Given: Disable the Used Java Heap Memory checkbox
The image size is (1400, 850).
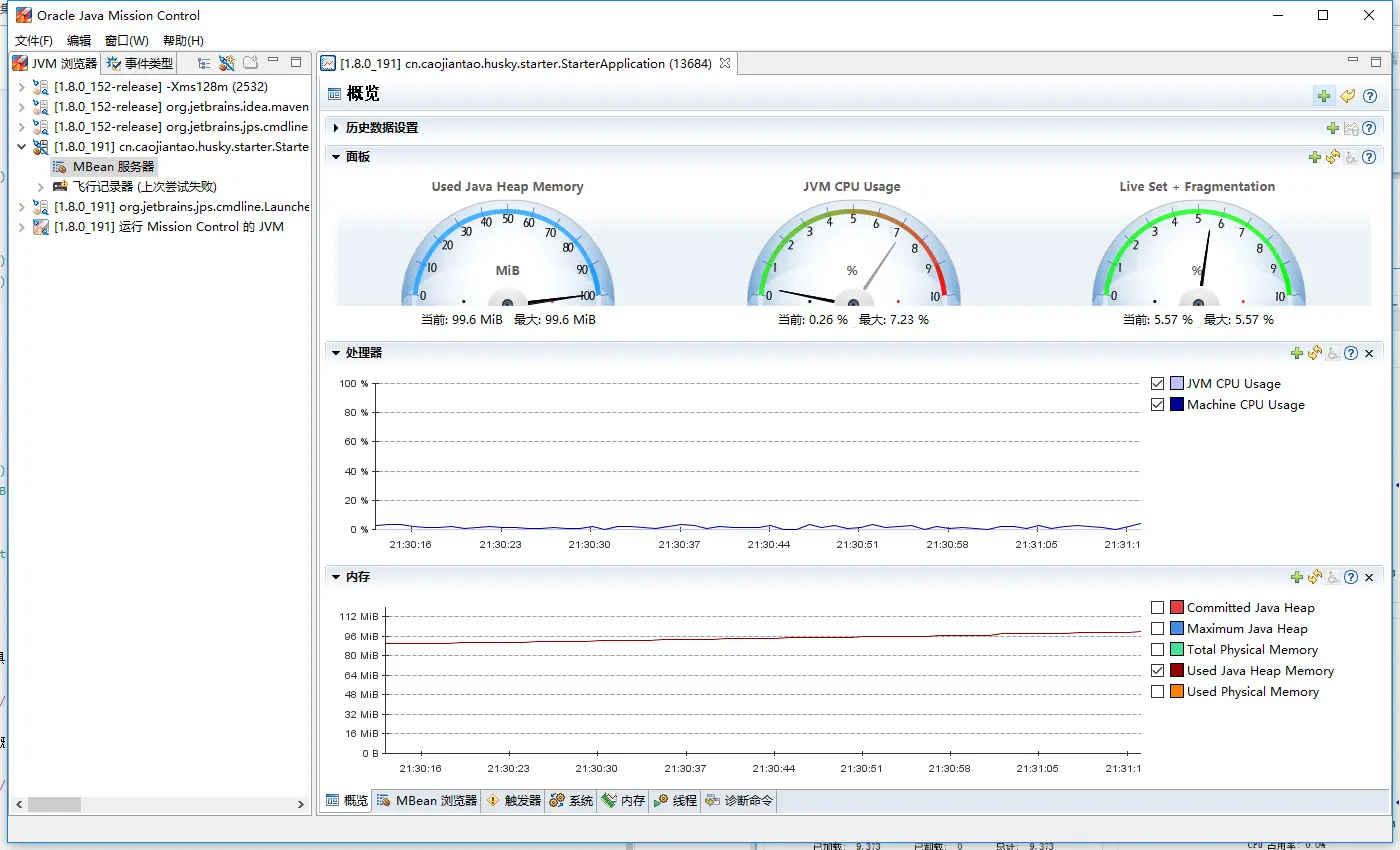Looking at the screenshot, I should pyautogui.click(x=1158, y=671).
